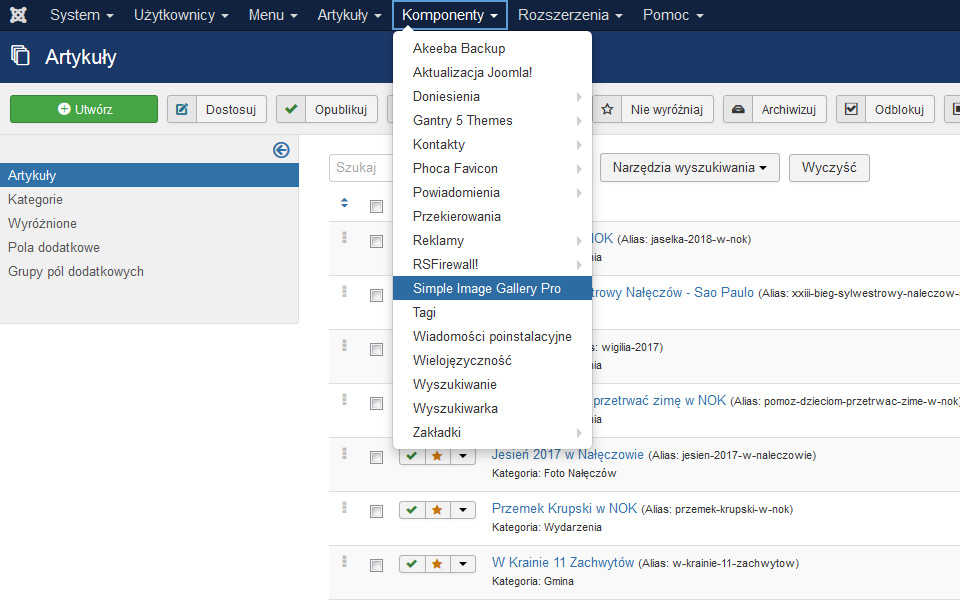Click drag handle of W Krainie 11 Zachwytów row

344,561
